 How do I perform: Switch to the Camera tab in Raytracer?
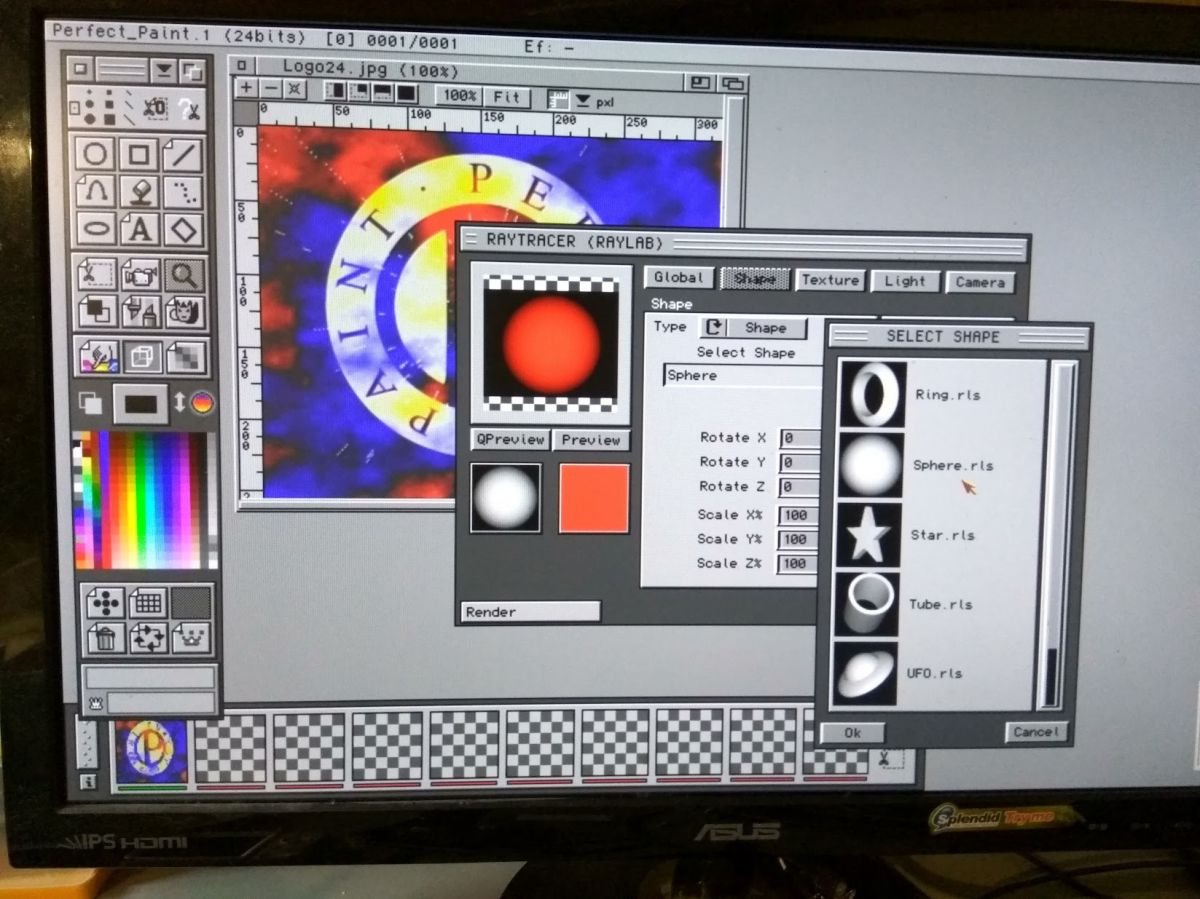point(980,283)
